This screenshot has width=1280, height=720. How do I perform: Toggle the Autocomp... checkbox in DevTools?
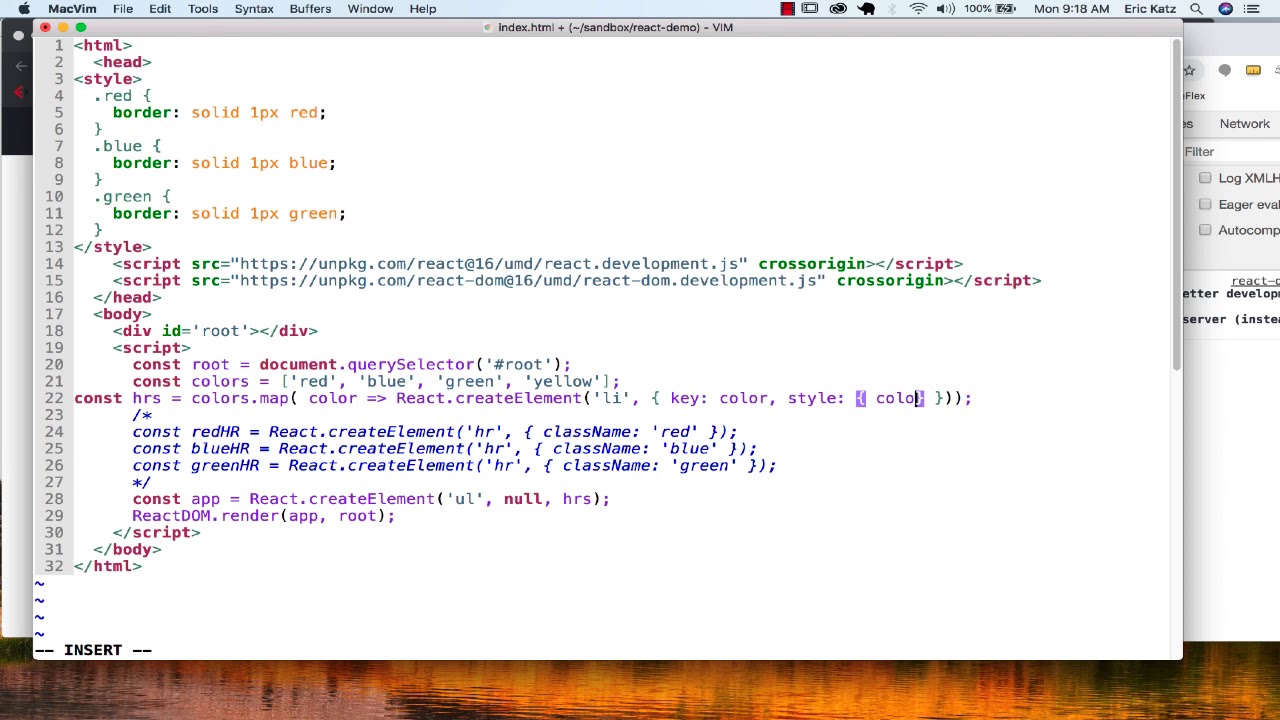tap(1205, 230)
